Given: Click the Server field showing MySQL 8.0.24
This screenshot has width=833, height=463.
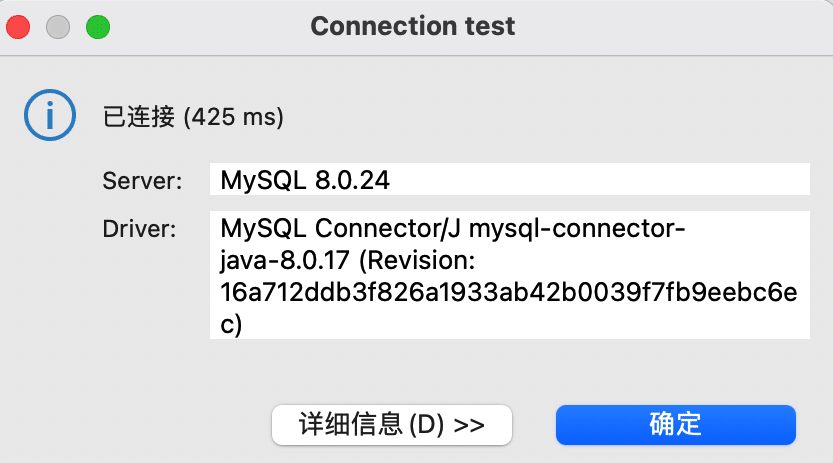Looking at the screenshot, I should (x=508, y=181).
